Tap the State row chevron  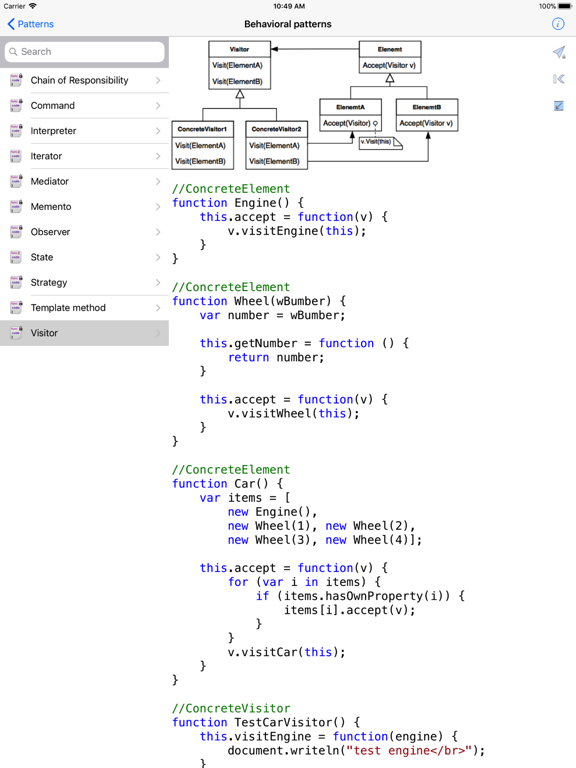tap(158, 257)
